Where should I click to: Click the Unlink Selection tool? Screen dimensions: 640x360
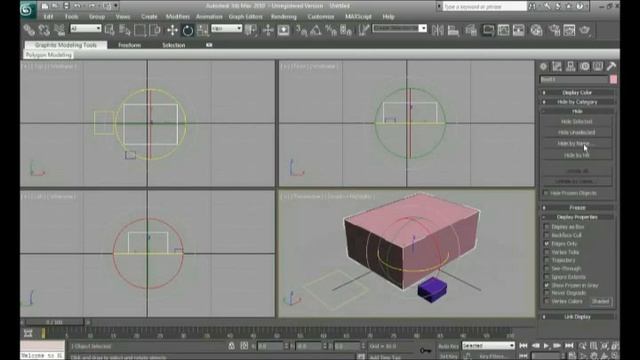pos(44,30)
